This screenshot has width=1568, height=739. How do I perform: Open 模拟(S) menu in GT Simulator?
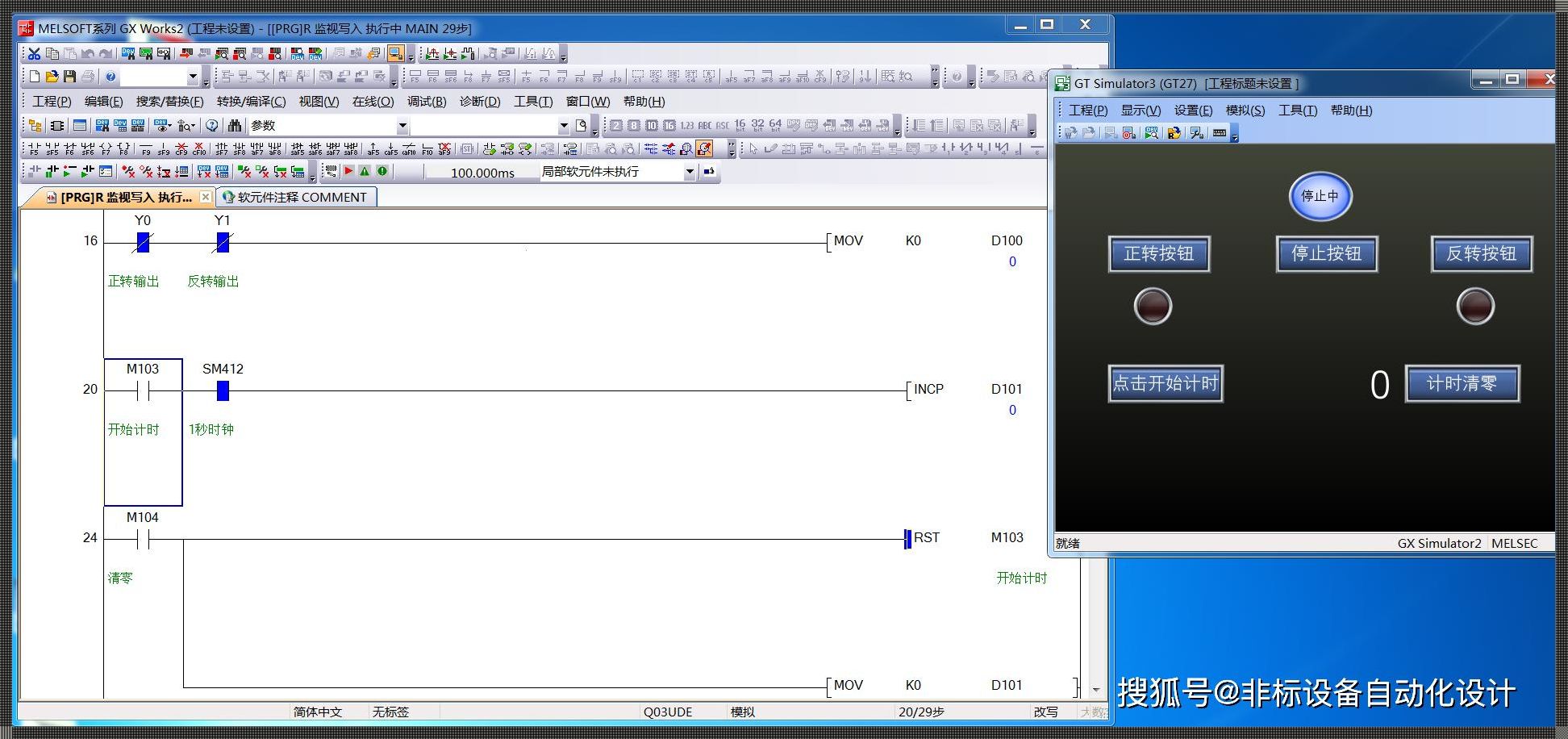tap(1245, 110)
